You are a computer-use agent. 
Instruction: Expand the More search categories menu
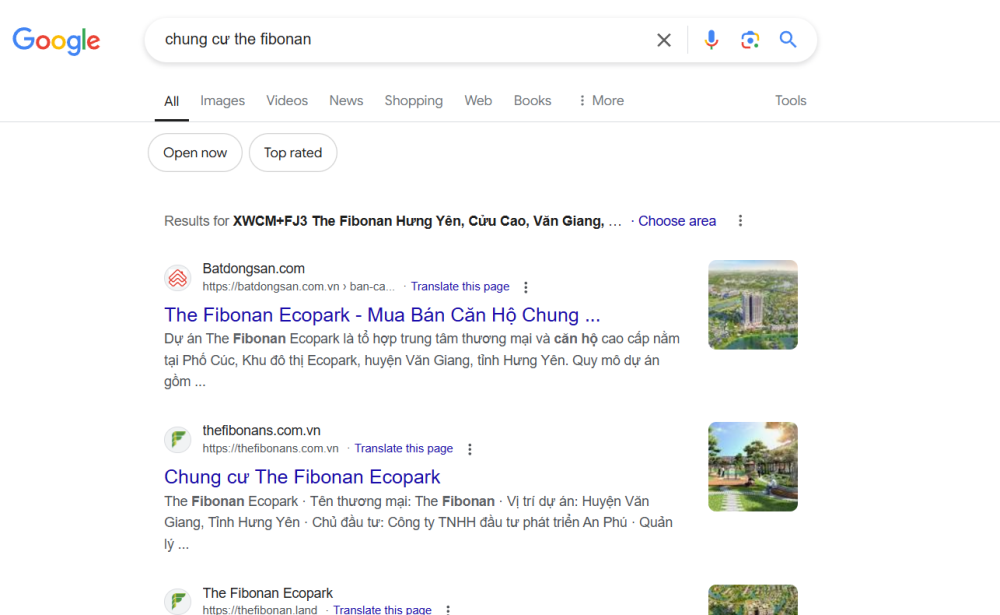pos(601,101)
